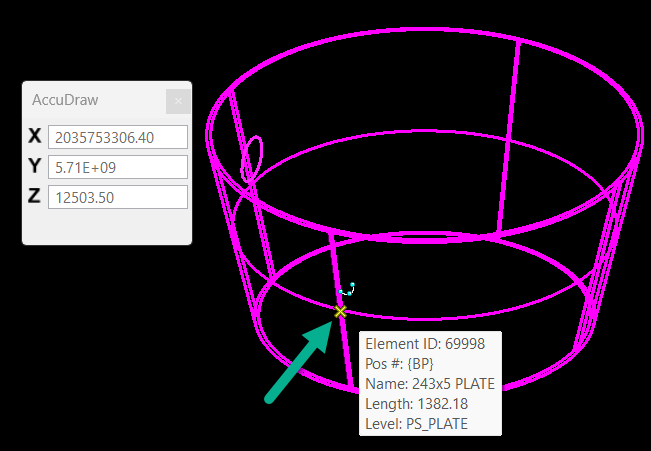Click the 'Level: PS_PLATE' tooltip line
Image resolution: width=651 pixels, height=451 pixels.
pyautogui.click(x=416, y=424)
